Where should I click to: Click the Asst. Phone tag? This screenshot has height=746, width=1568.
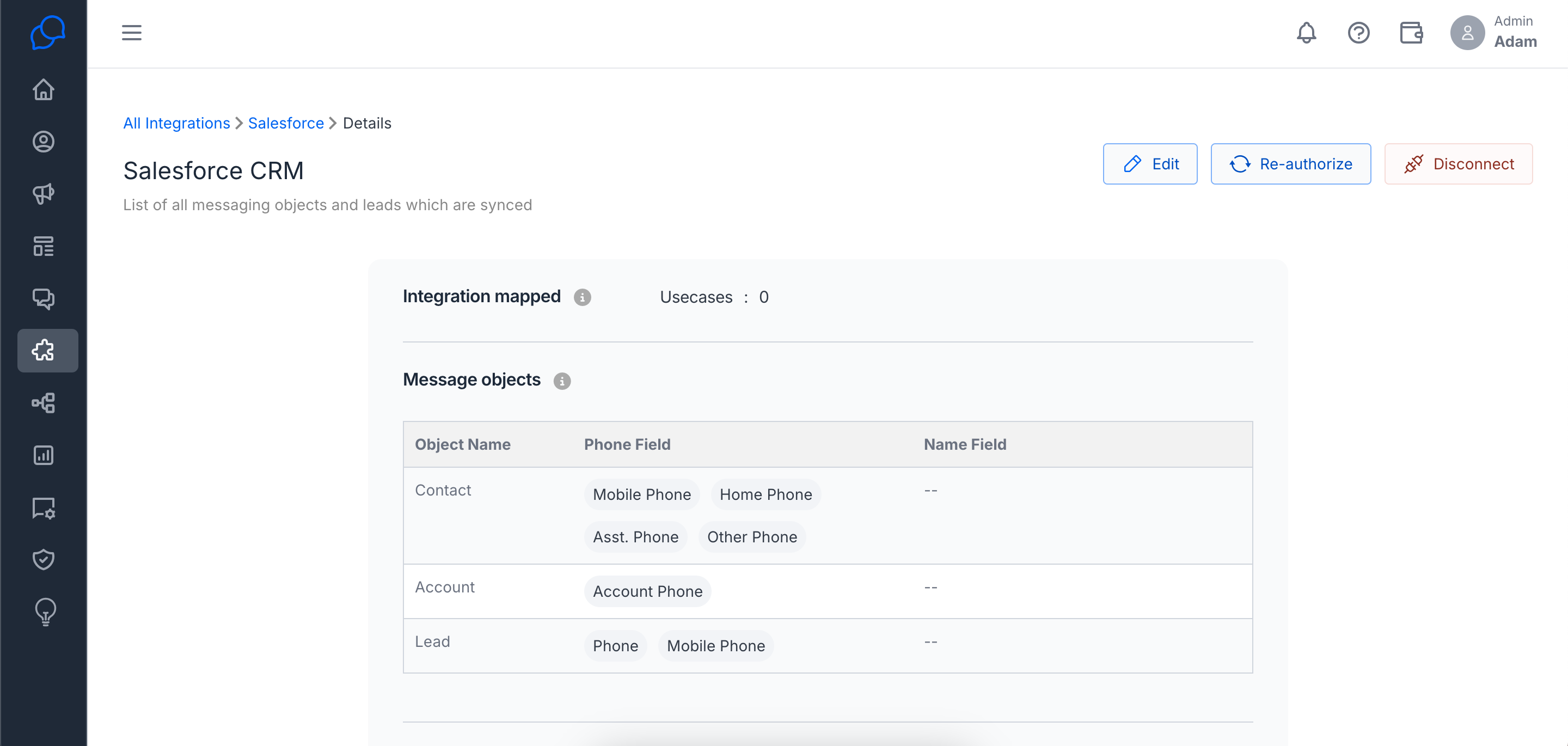pyautogui.click(x=635, y=537)
